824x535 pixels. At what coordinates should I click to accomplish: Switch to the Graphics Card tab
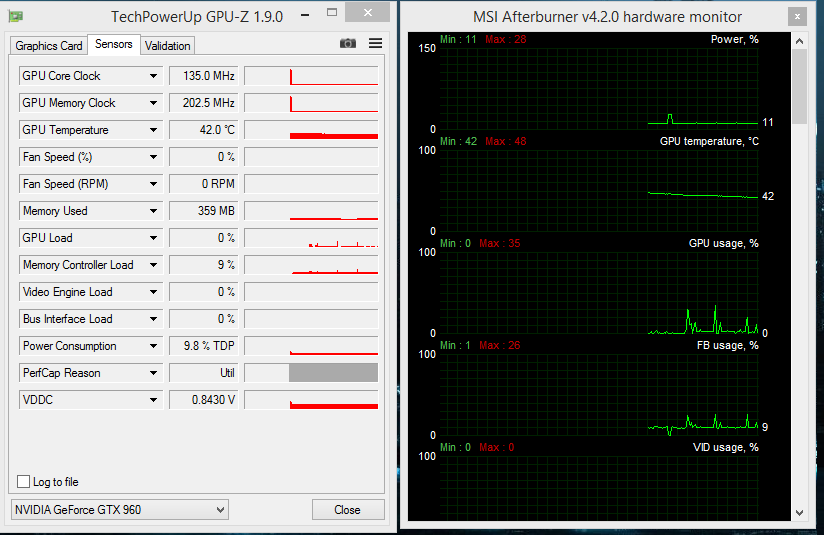[49, 46]
